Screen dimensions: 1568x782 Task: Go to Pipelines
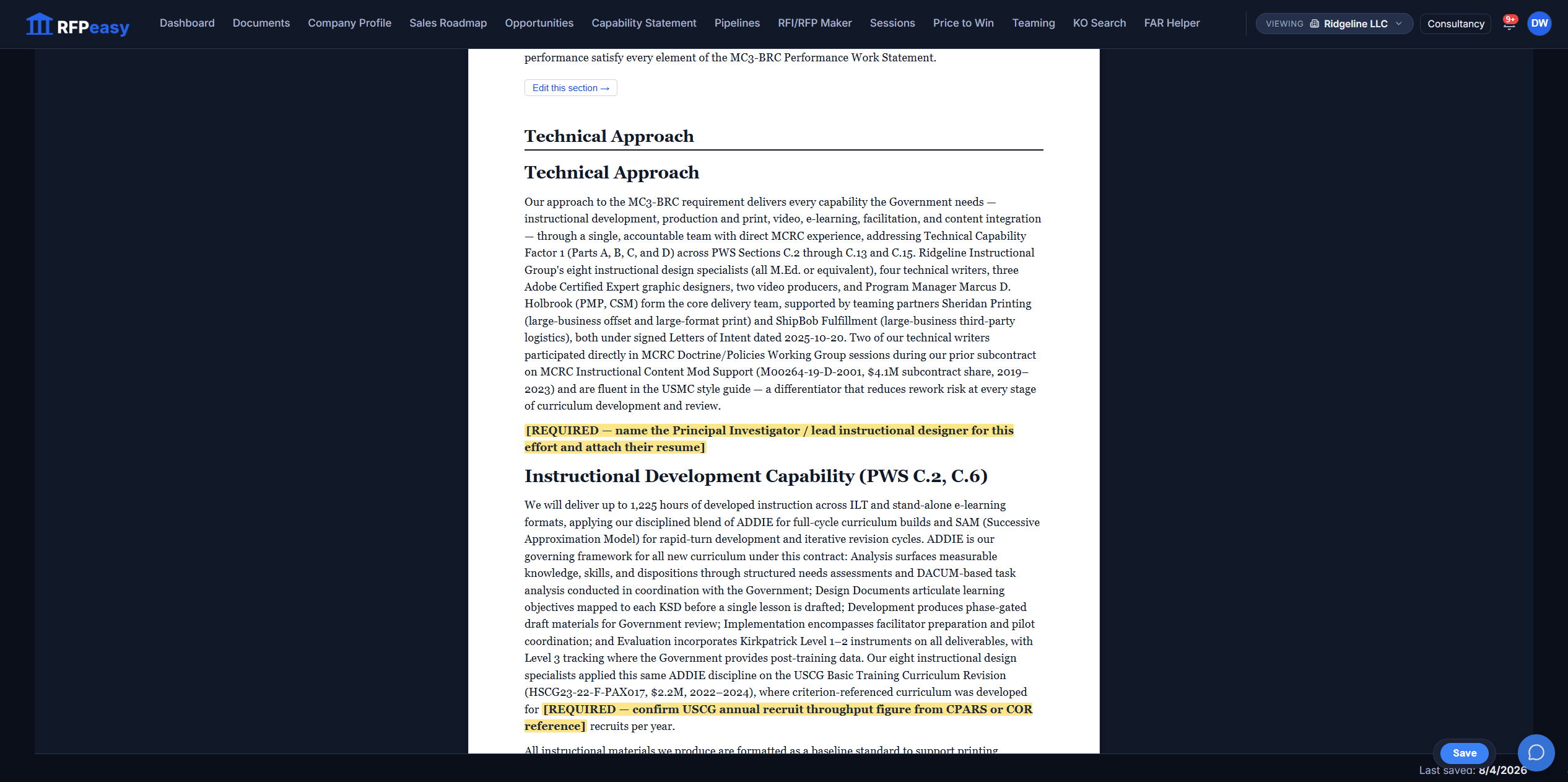[x=737, y=23]
